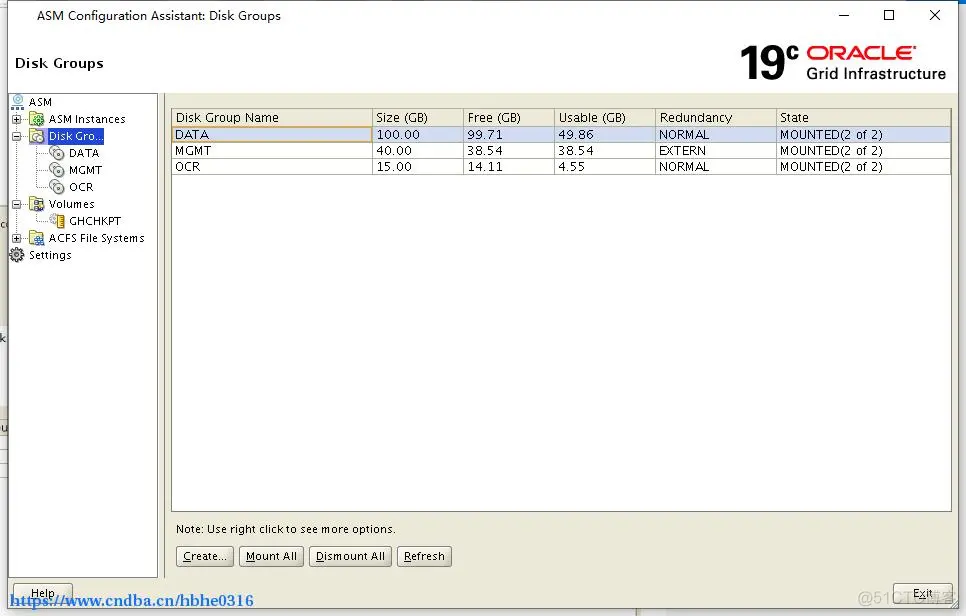Click the Settings gear icon

point(17,255)
